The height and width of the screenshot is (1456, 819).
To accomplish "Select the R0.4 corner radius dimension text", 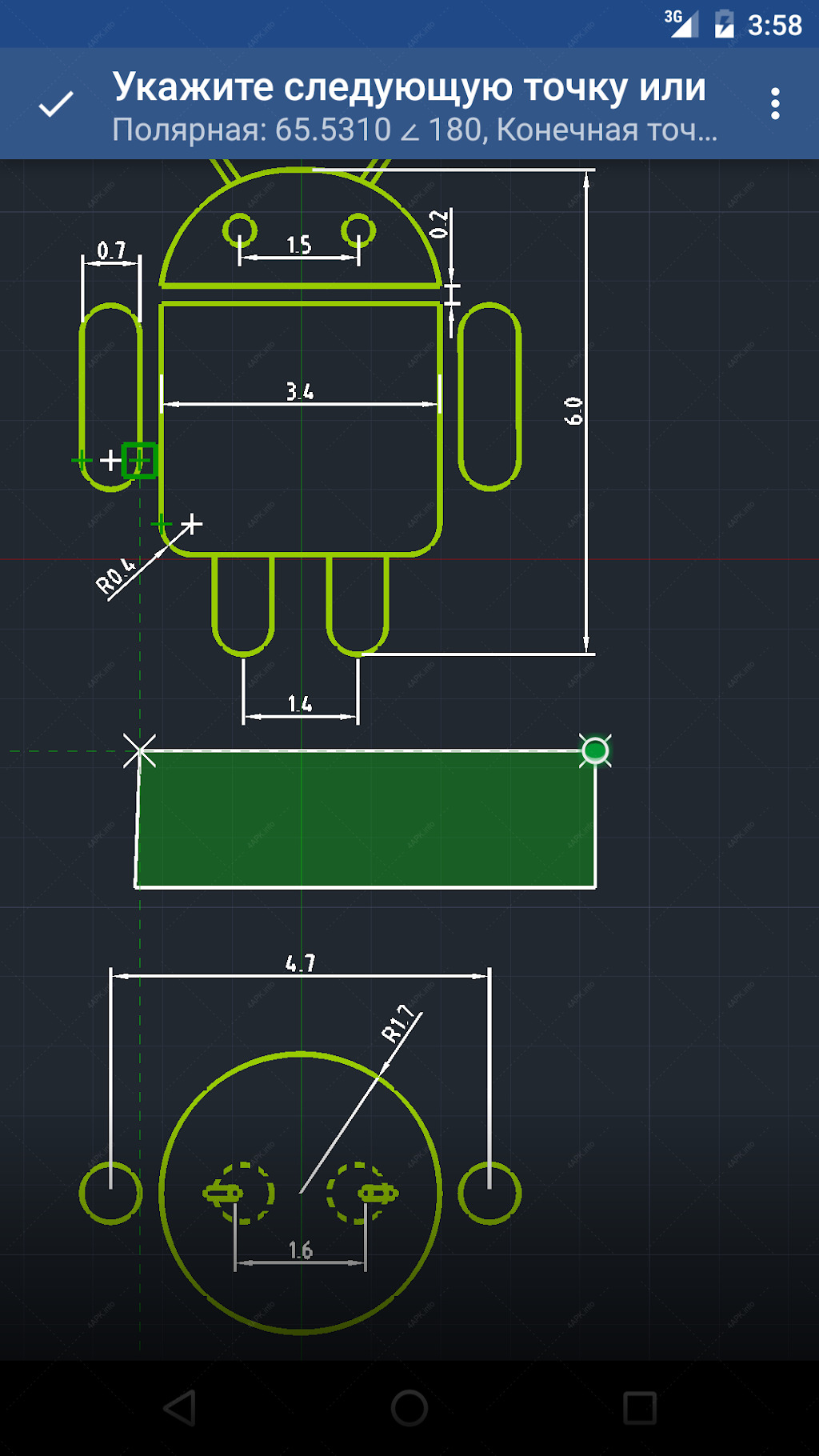I will click(x=115, y=575).
